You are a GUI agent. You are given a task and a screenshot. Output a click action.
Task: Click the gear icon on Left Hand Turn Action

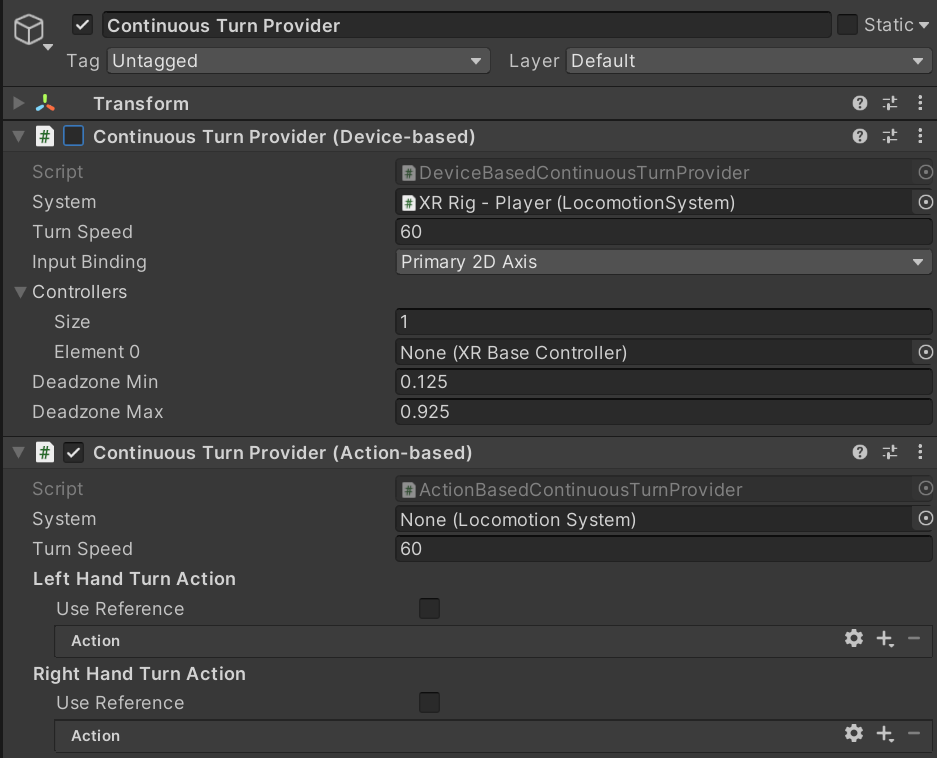[x=853, y=638]
